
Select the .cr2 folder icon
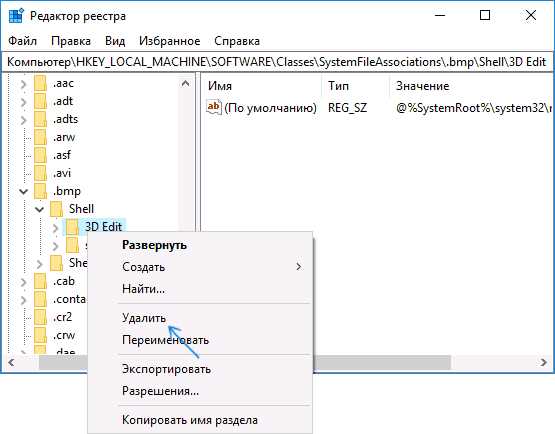[40, 318]
